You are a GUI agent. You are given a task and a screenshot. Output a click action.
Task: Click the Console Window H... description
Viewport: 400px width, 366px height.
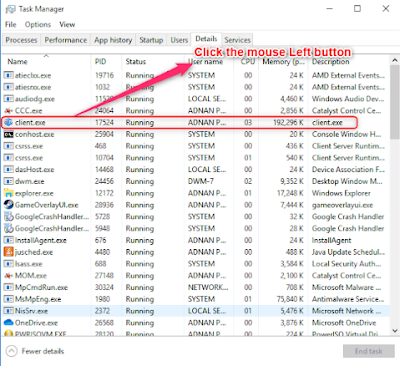(x=346, y=134)
